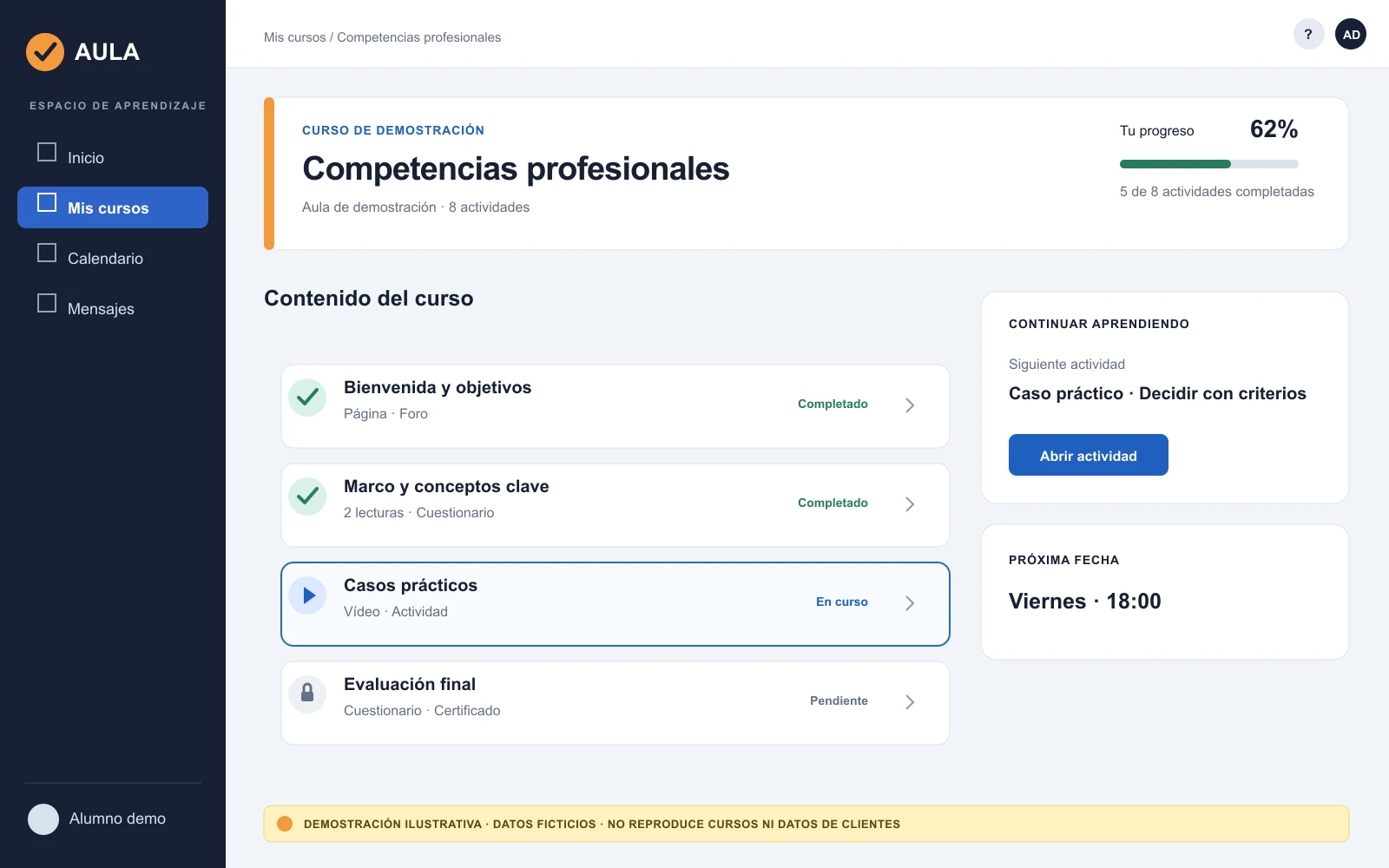Expand the Evaluación final row chevron
1389x868 pixels.
[x=910, y=702]
